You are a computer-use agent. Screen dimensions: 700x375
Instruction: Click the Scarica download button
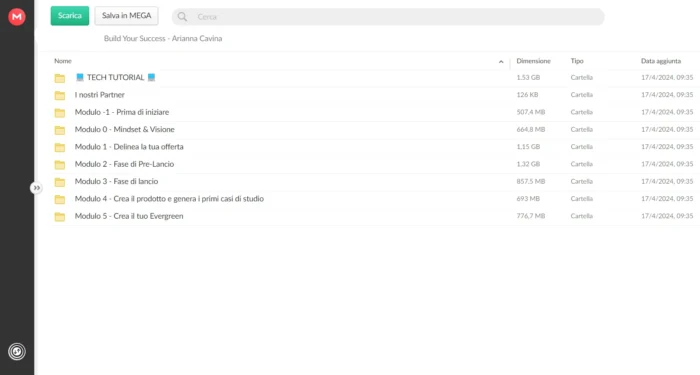(70, 16)
